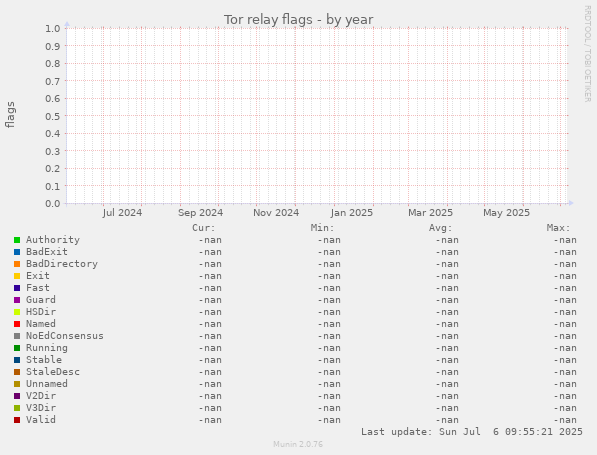Click the Avg: column header

tap(441, 228)
